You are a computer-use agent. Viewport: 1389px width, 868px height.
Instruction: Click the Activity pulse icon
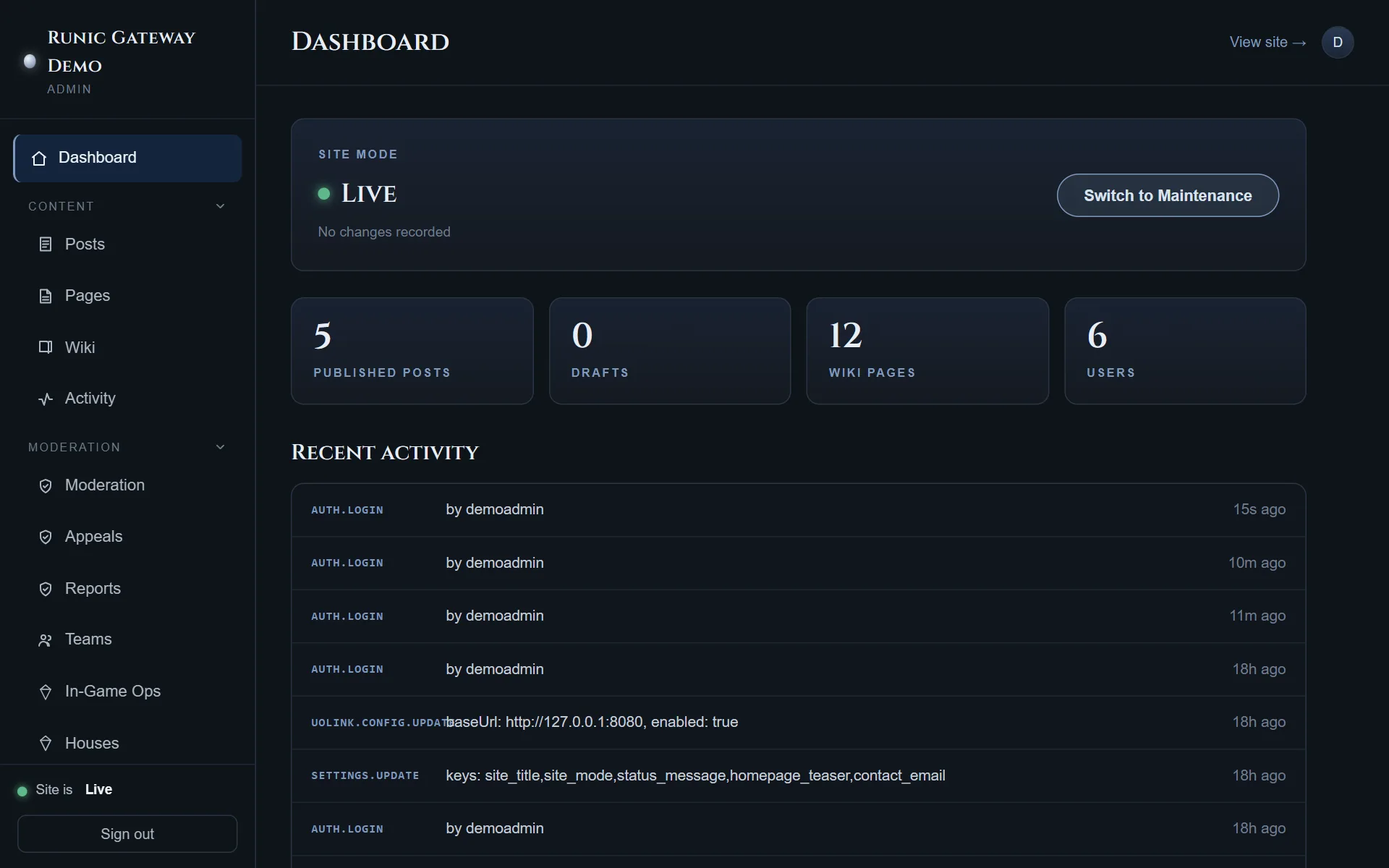[46, 399]
